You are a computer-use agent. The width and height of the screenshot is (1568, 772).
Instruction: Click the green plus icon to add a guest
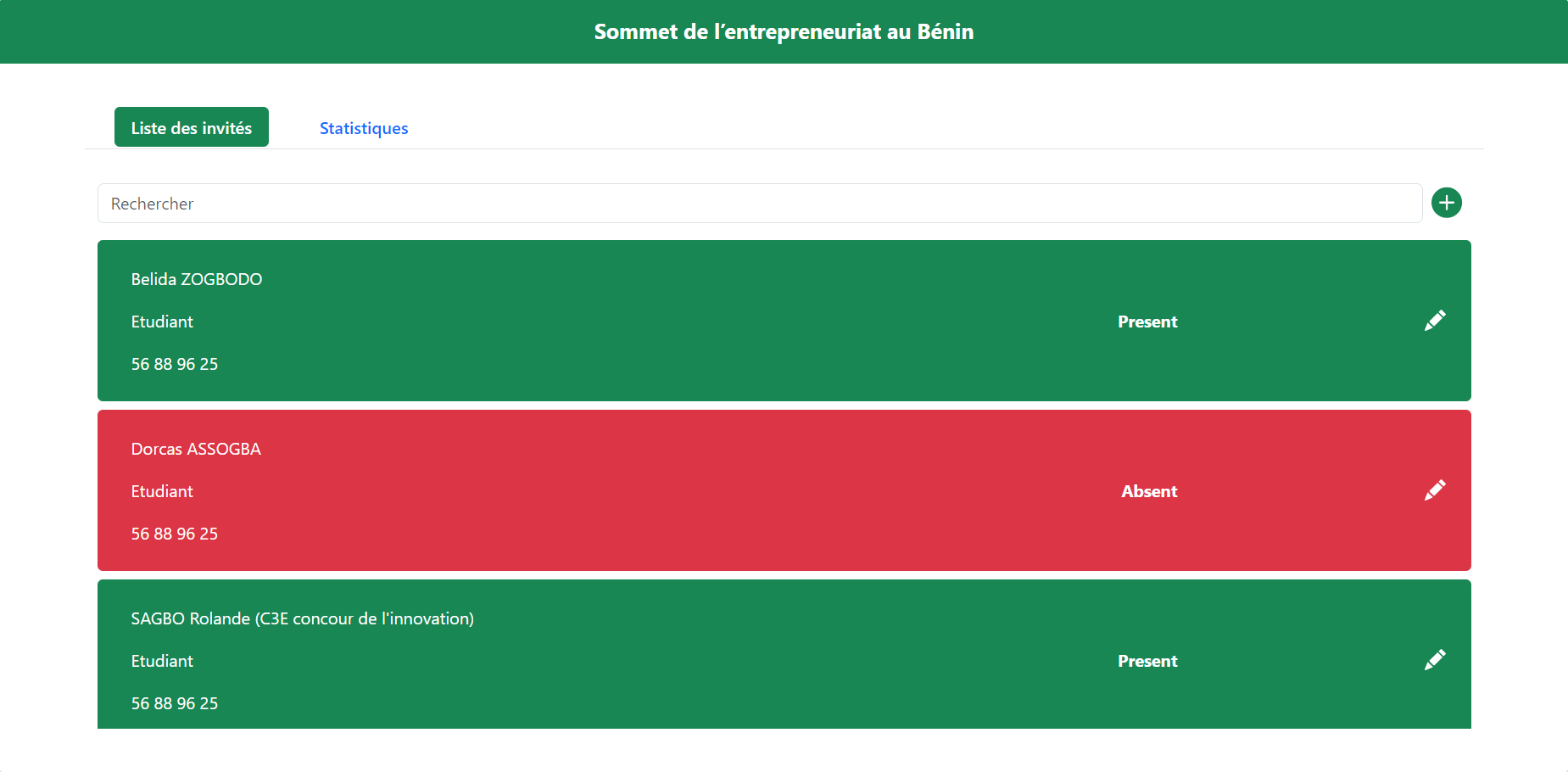click(1446, 203)
